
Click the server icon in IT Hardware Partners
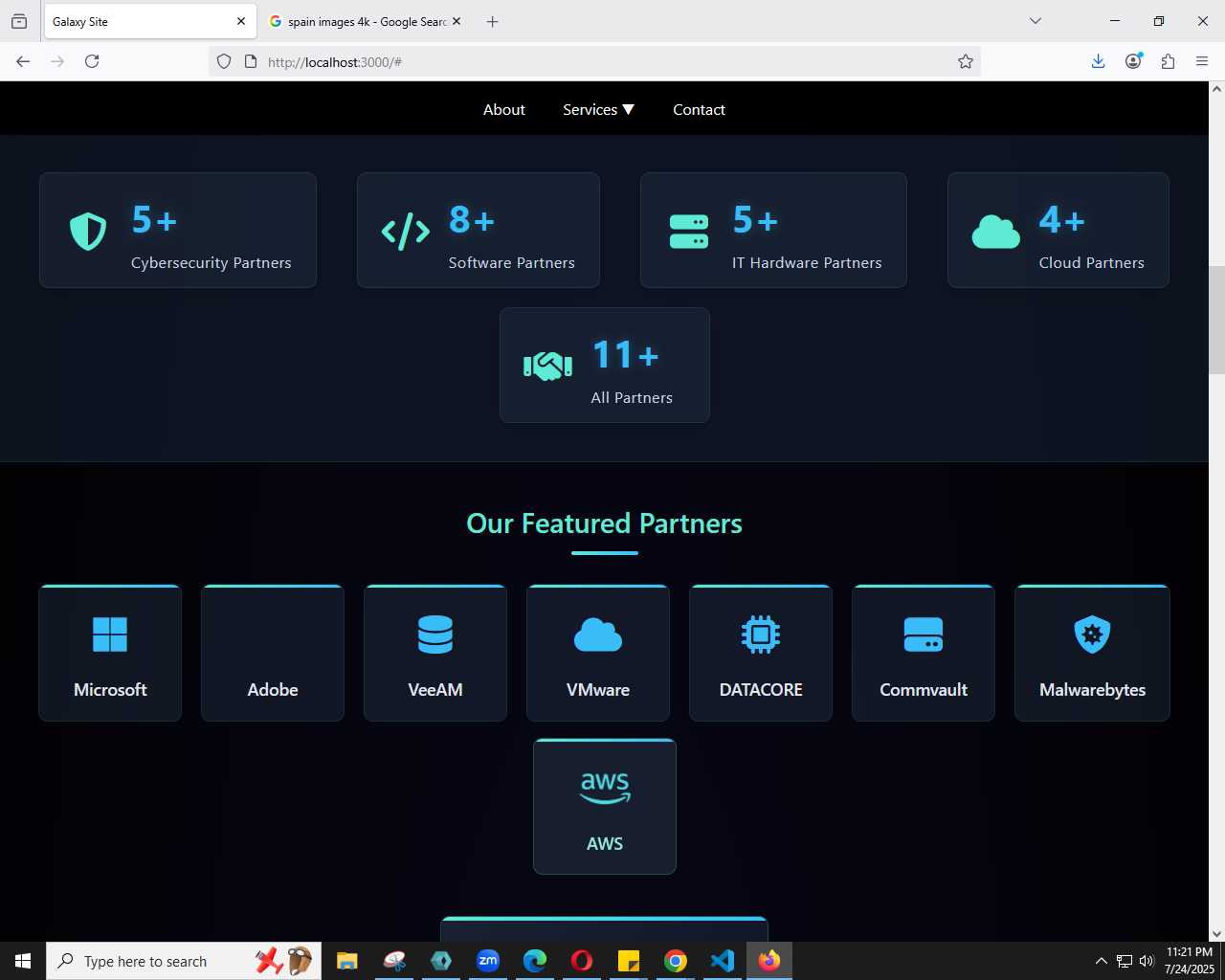689,231
